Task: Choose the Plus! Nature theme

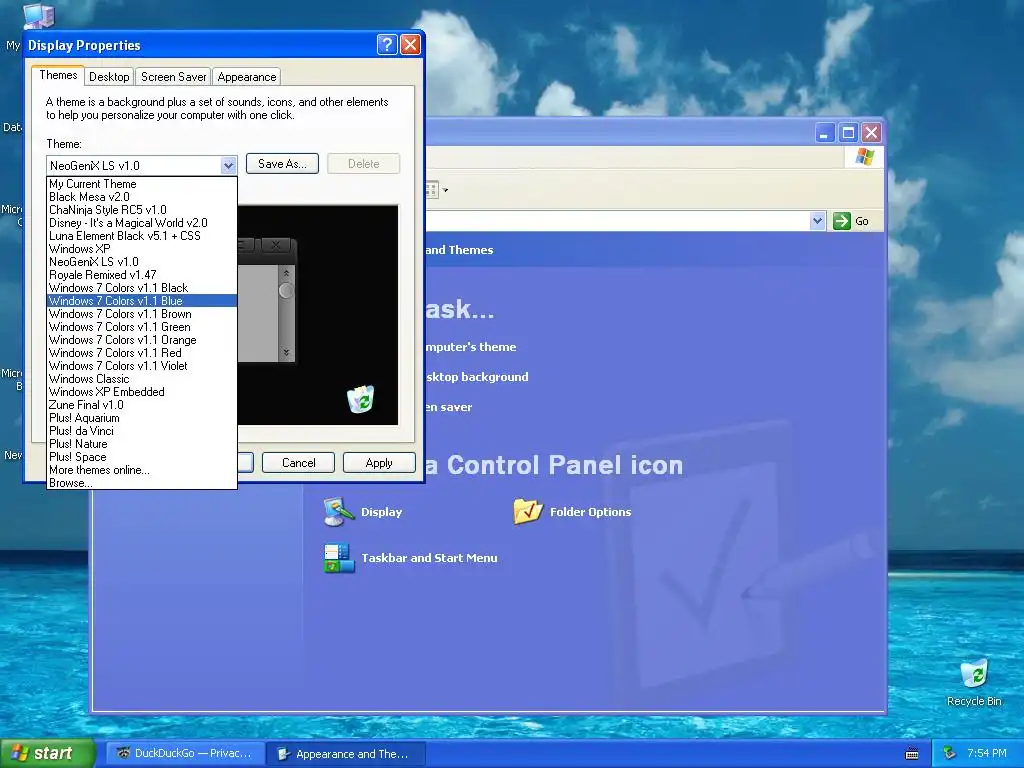Action: pyautogui.click(x=142, y=444)
